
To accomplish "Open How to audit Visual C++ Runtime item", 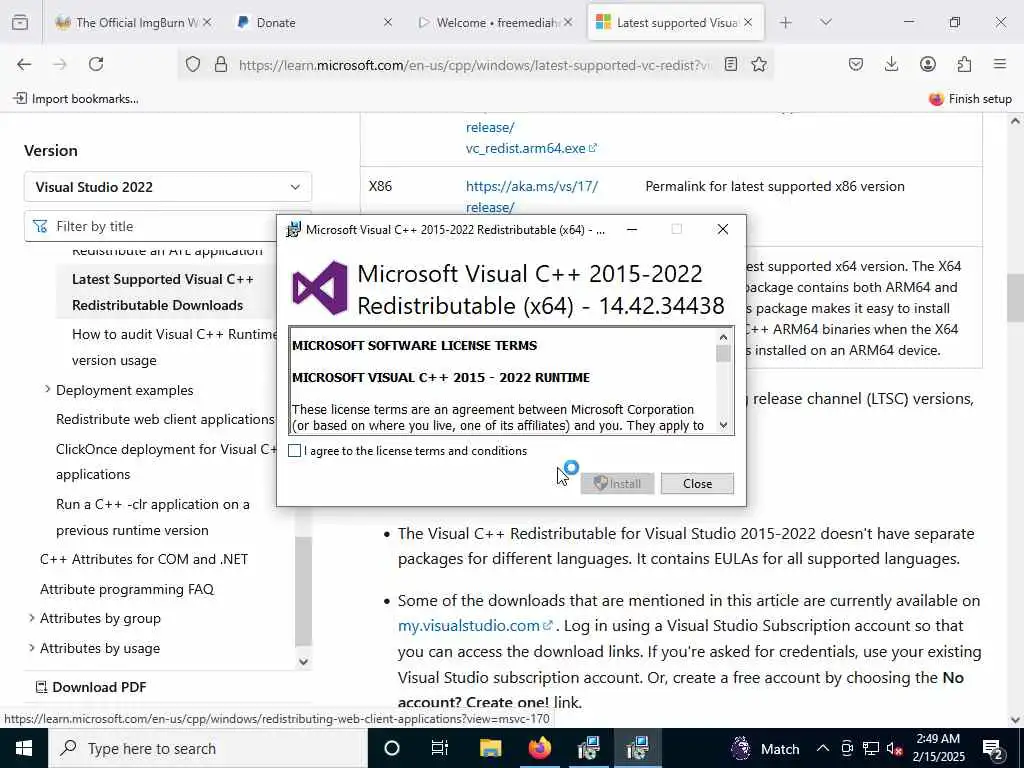I will point(174,347).
